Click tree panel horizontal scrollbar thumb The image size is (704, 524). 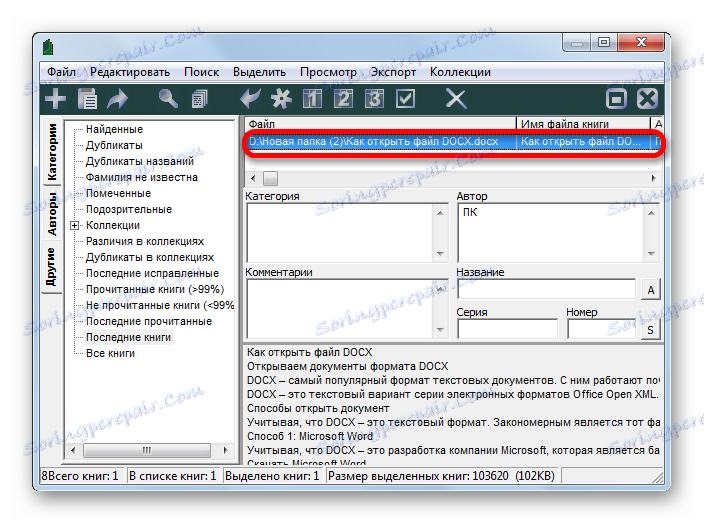147,450
